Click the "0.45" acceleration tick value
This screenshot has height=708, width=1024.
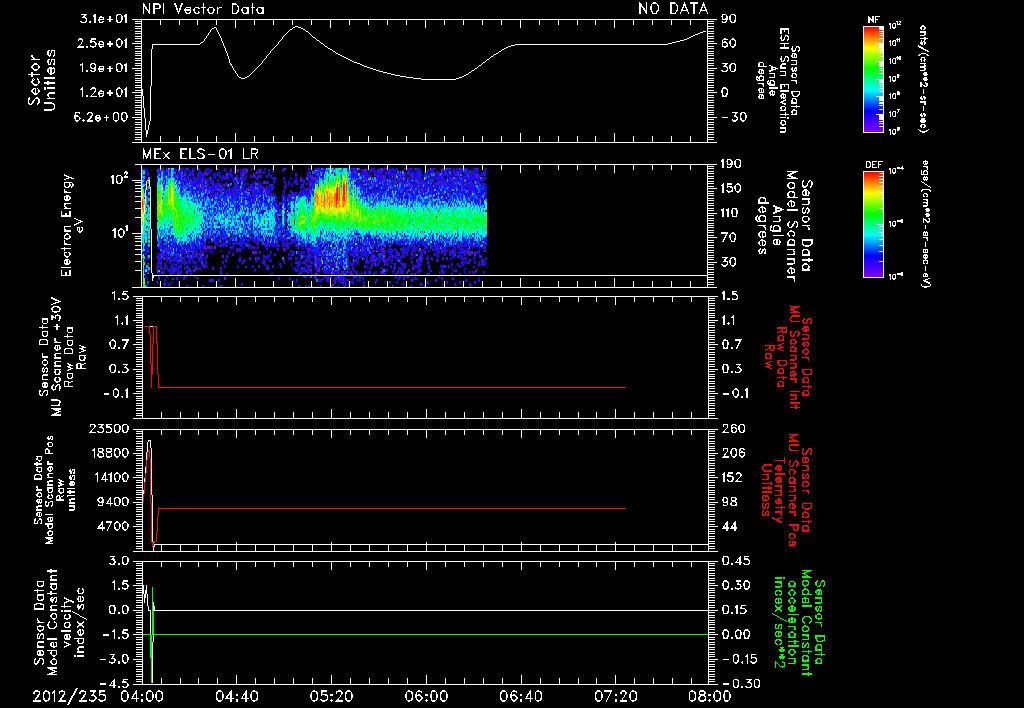[735, 561]
